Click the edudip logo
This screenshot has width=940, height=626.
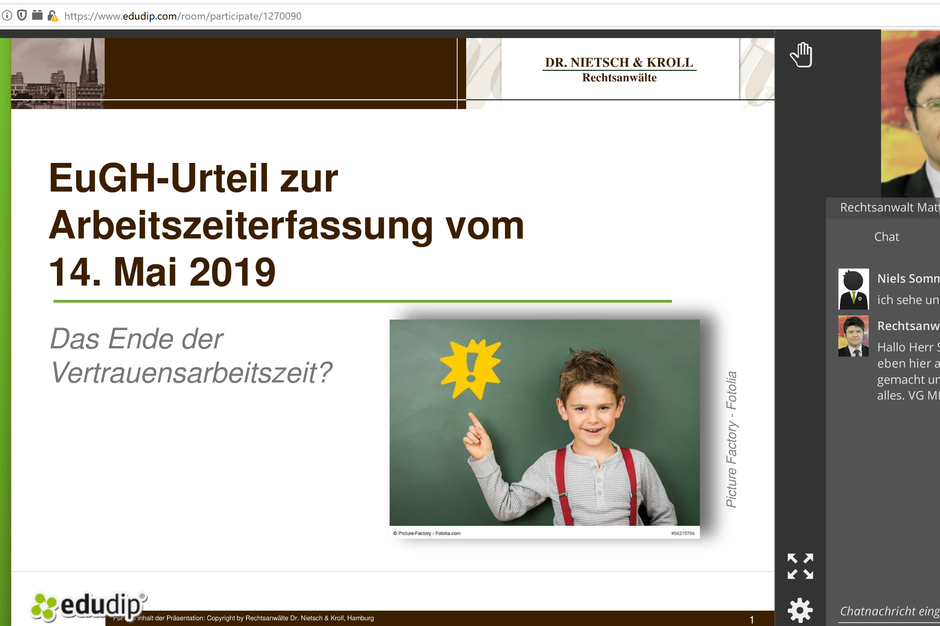point(88,605)
